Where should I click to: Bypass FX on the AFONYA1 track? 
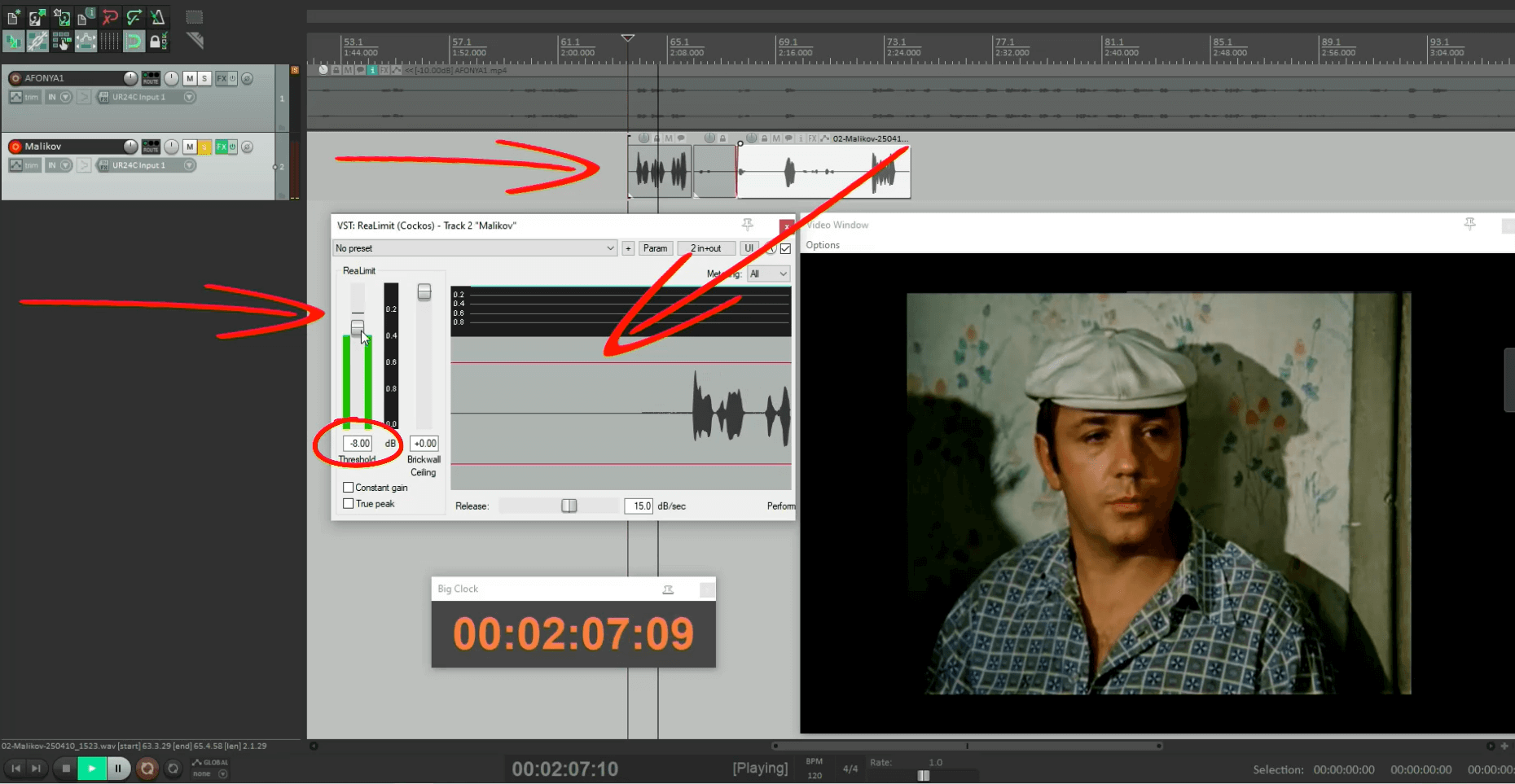point(232,78)
